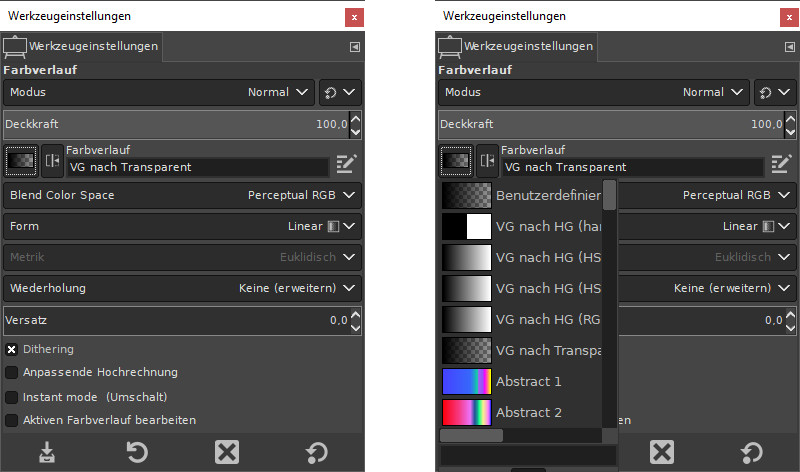Click Deckkraft slider in left window
The image size is (800, 472).
click(177, 125)
